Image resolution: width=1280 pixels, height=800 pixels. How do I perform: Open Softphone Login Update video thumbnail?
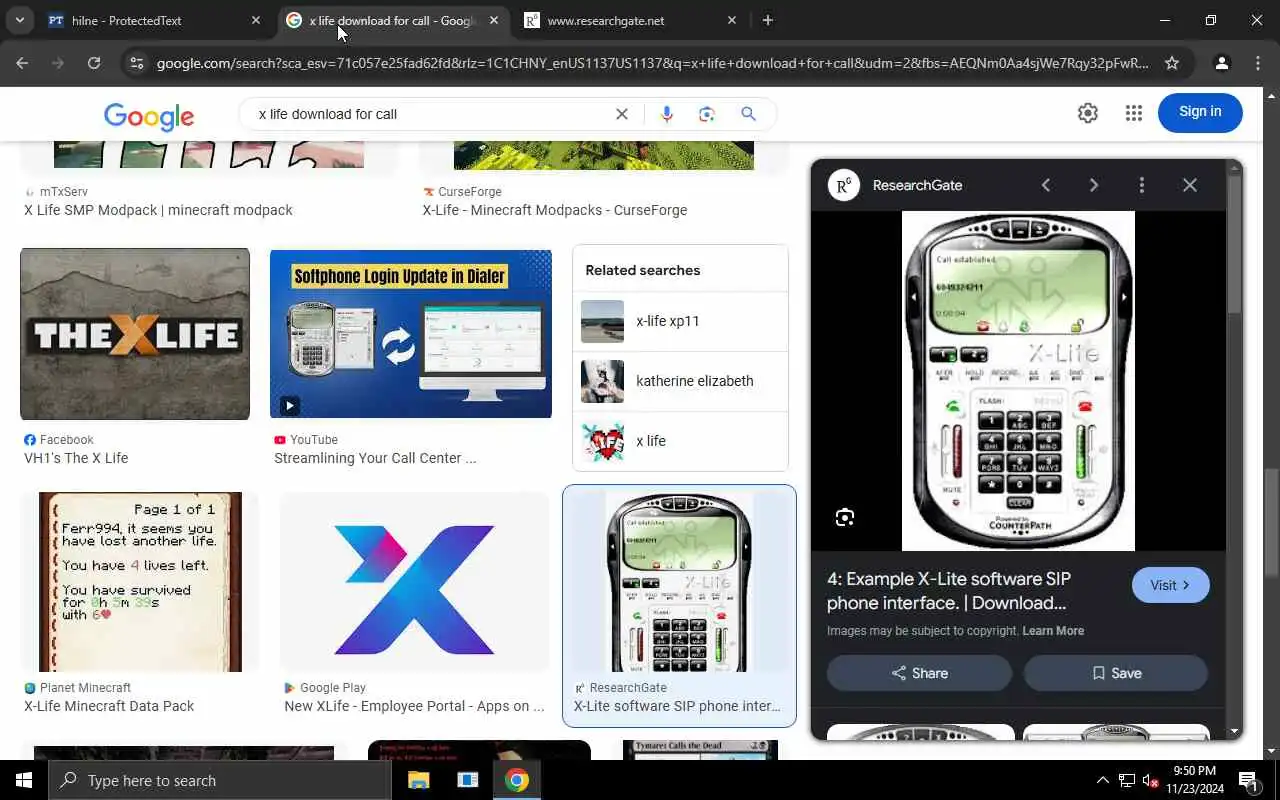point(411,334)
